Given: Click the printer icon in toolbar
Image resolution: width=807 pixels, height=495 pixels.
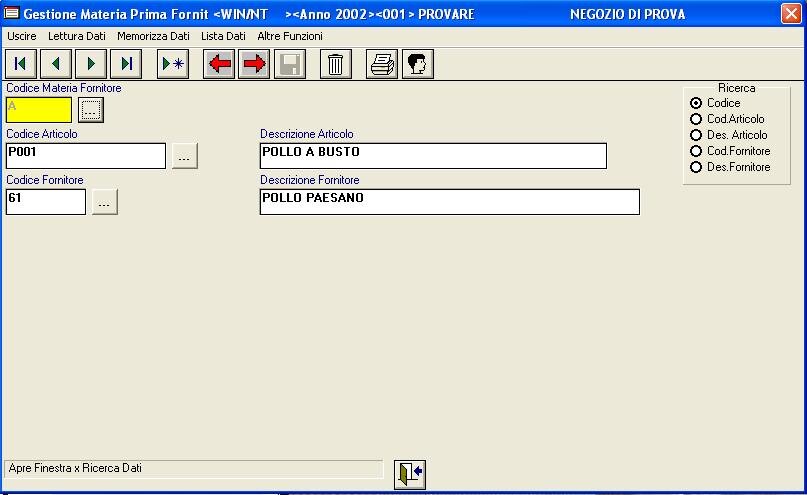Looking at the screenshot, I should click(x=381, y=64).
